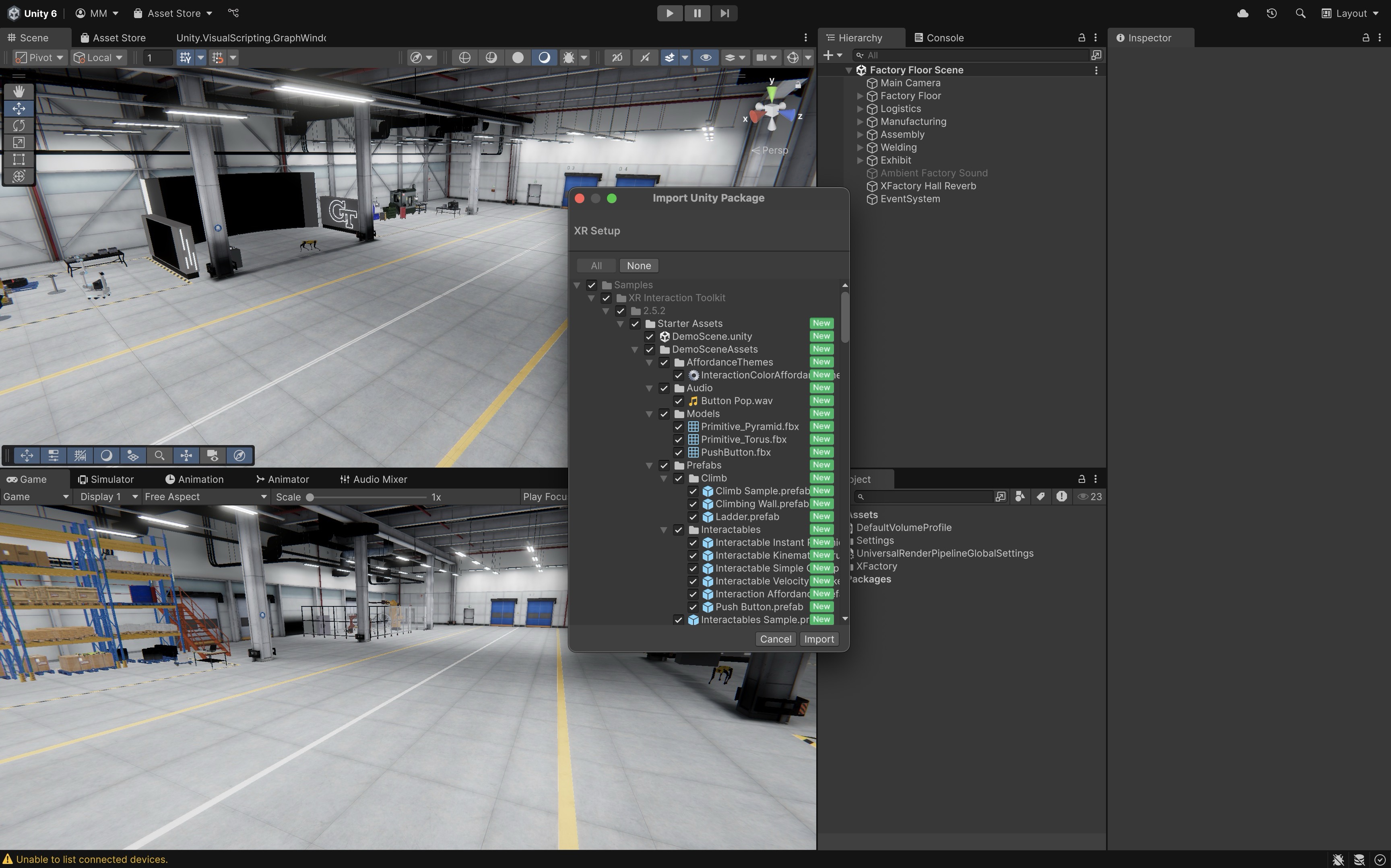Toggle scene visibility eye in toolbar
Screen dimensions: 1391x868
tap(706, 58)
